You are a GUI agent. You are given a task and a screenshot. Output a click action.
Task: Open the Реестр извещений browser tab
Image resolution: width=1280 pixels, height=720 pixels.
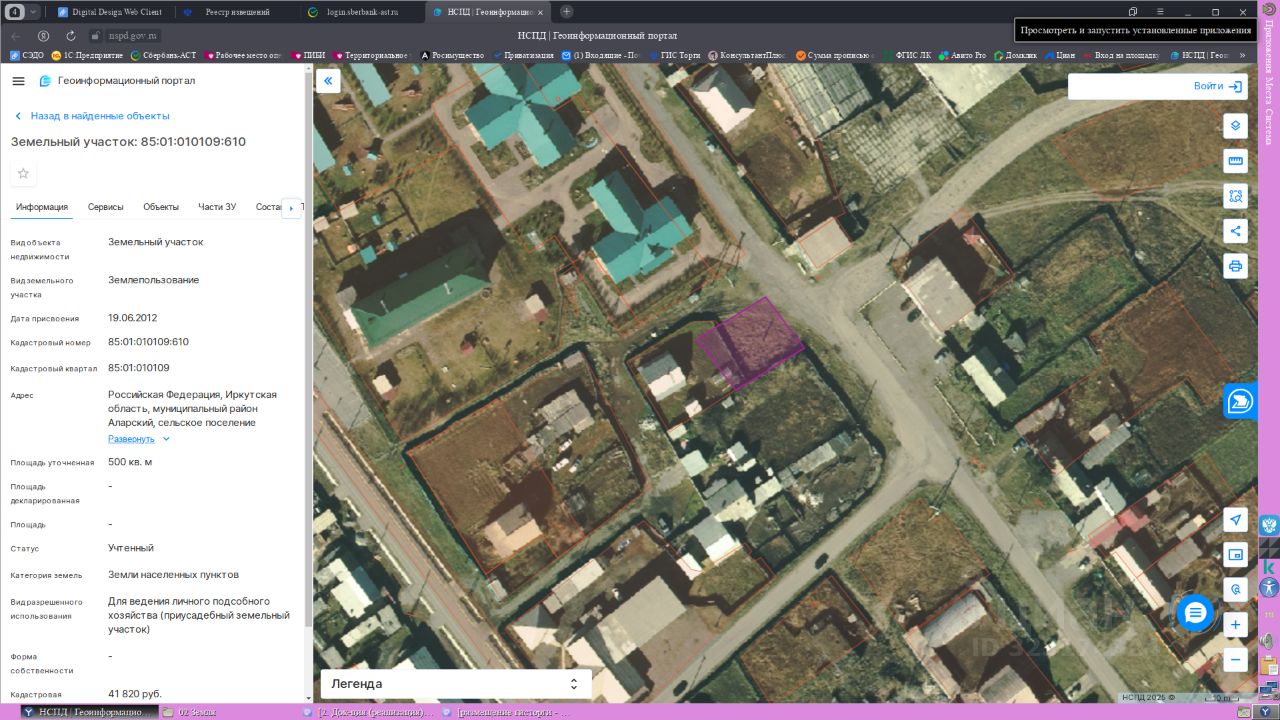[x=237, y=11]
